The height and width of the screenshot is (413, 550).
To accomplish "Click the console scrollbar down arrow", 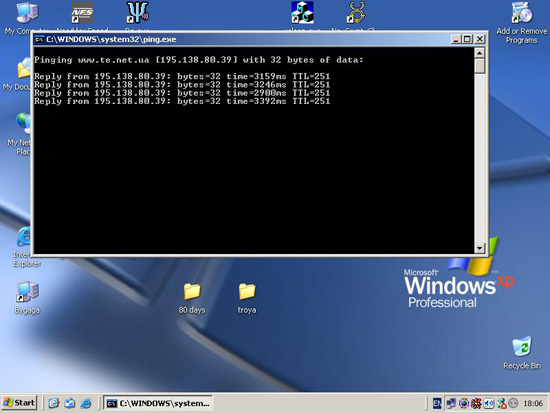I will point(479,248).
